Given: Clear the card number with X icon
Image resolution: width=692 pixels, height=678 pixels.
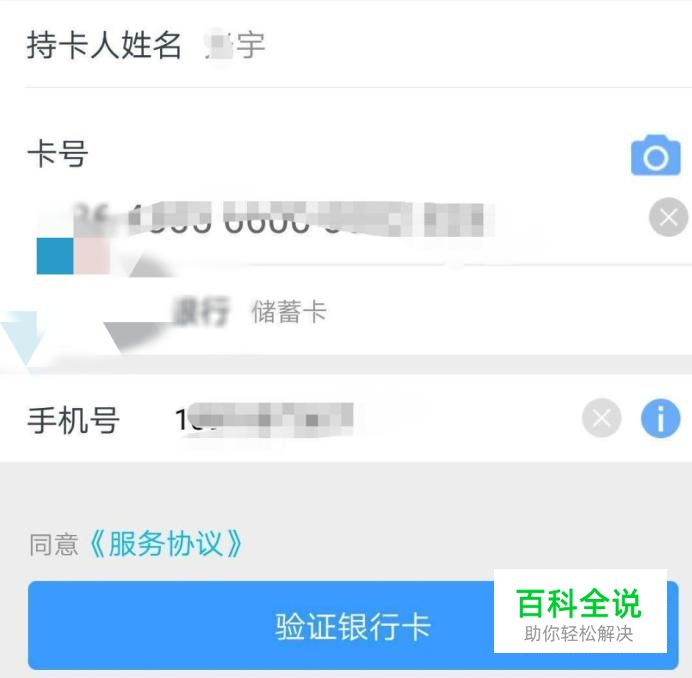Looking at the screenshot, I should tap(668, 217).
